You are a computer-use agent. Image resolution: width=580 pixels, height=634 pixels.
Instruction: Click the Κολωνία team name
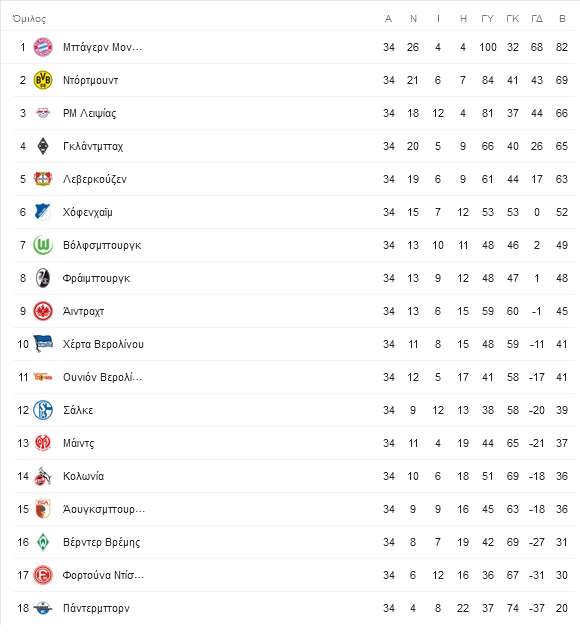pyautogui.click(x=83, y=476)
